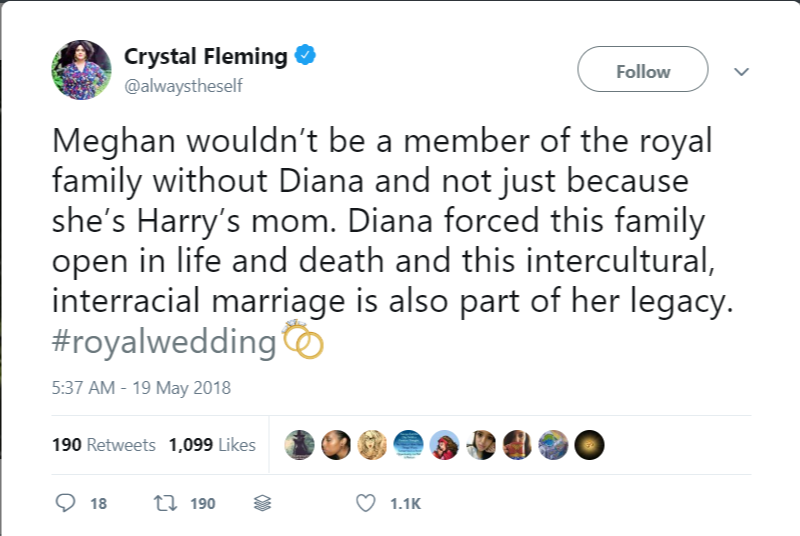The width and height of the screenshot is (800, 536).
Task: View the 1,099 Likes list
Action: click(x=212, y=445)
